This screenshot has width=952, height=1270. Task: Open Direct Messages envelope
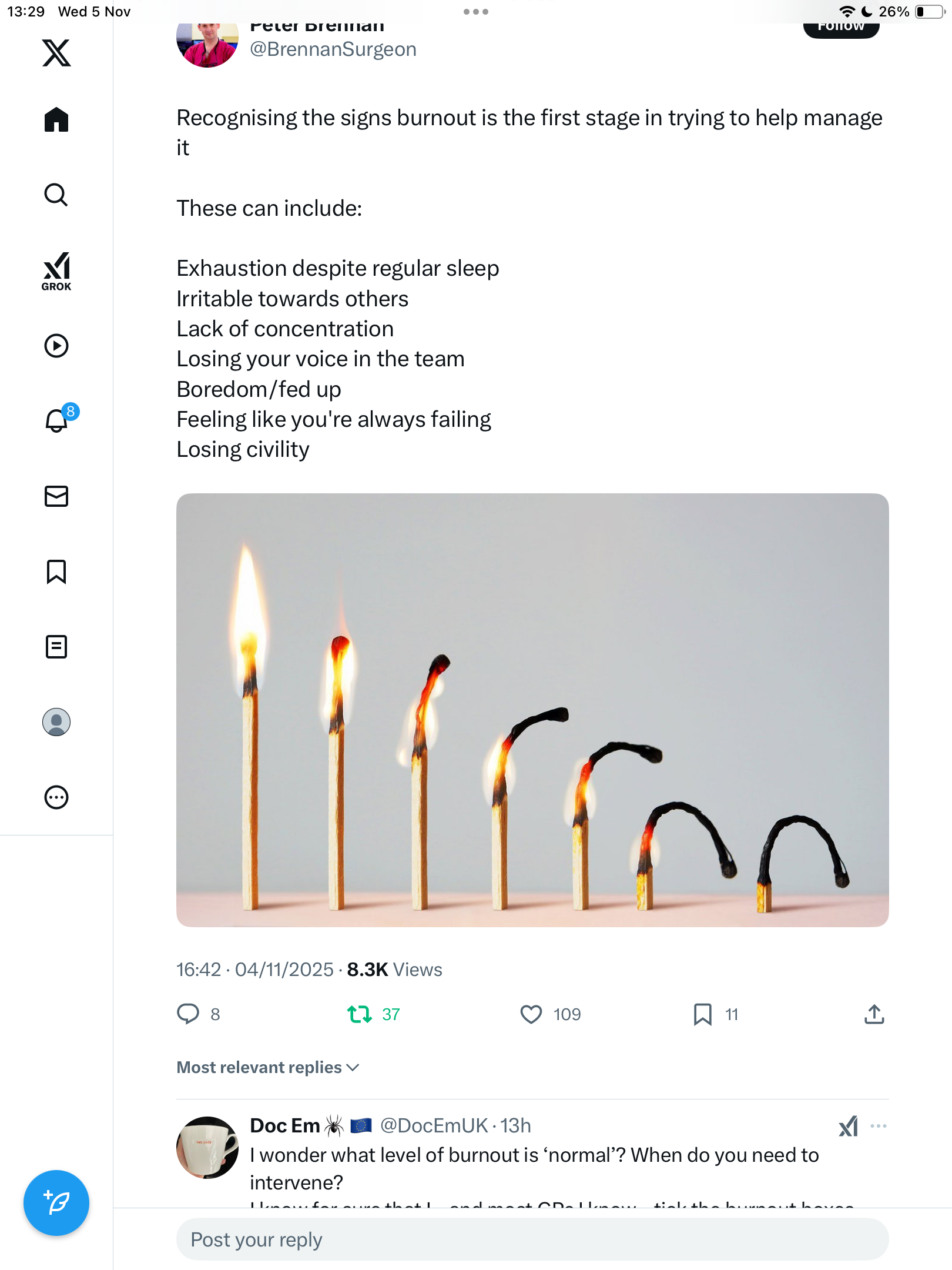coord(56,496)
